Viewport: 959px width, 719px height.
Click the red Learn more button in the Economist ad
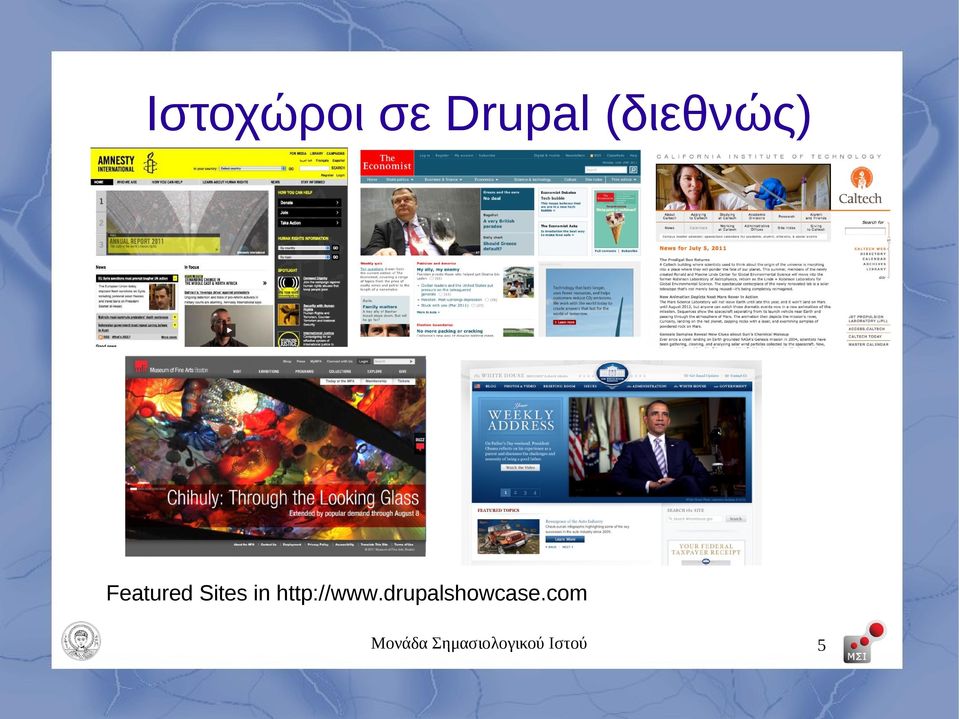[x=564, y=322]
